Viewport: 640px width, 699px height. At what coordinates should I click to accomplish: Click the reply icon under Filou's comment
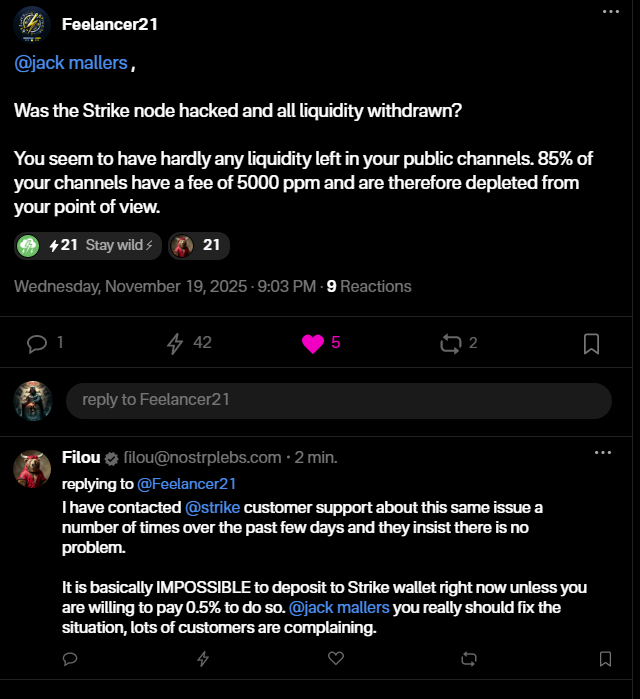pyautogui.click(x=70, y=659)
